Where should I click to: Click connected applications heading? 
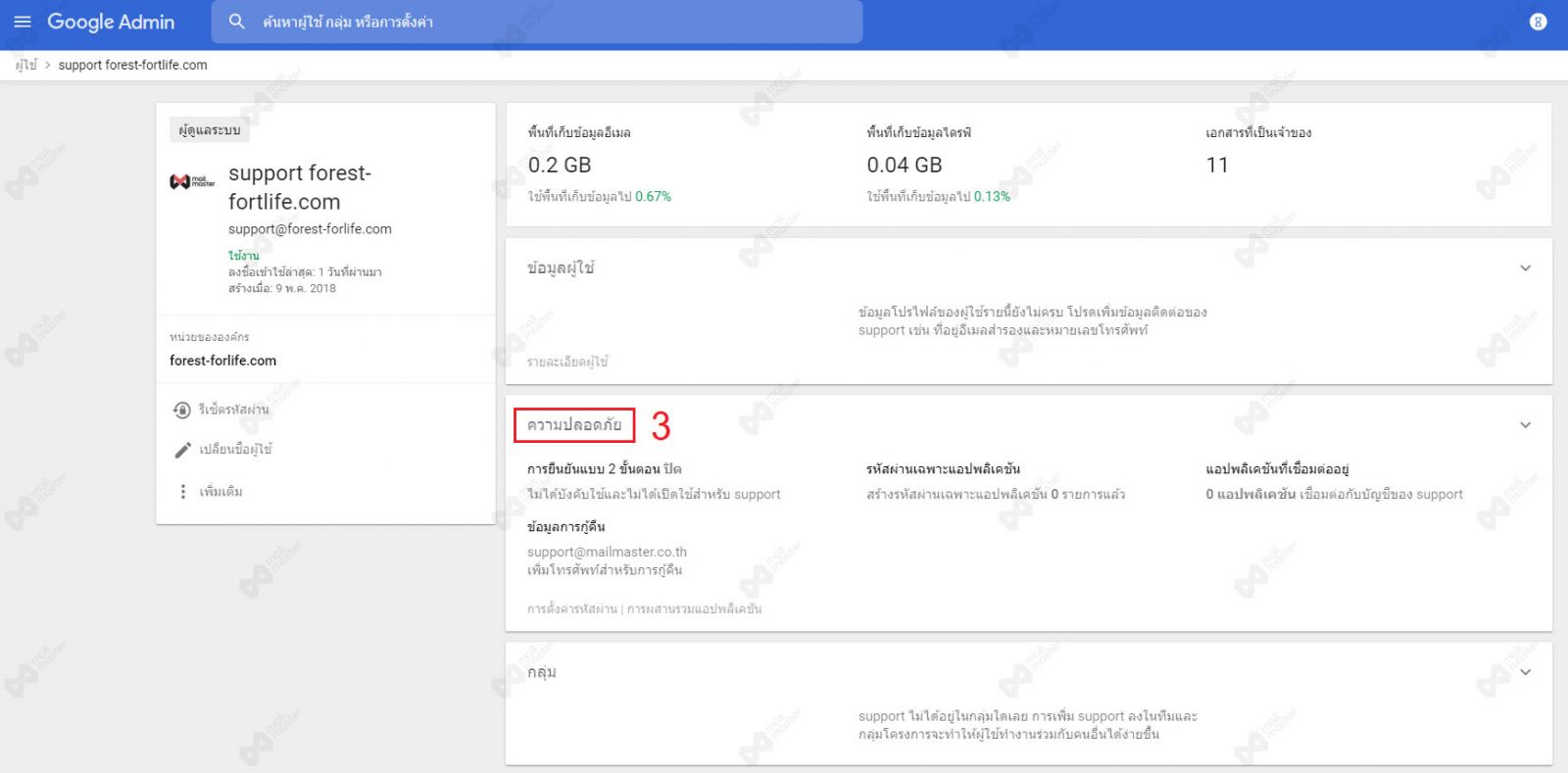point(1277,468)
